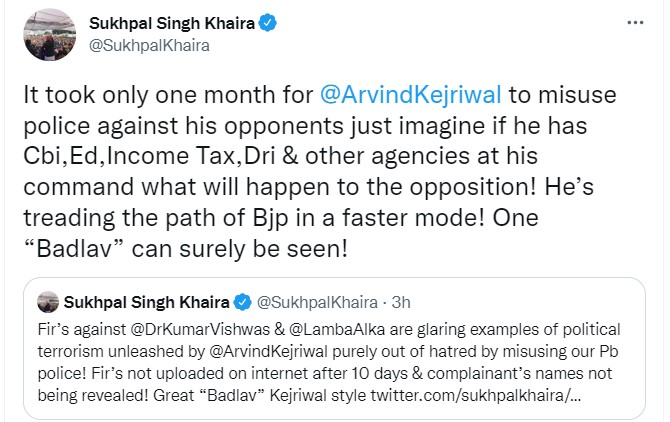Open quoted tweet author name
The image size is (670, 422).
pyautogui.click(x=147, y=302)
